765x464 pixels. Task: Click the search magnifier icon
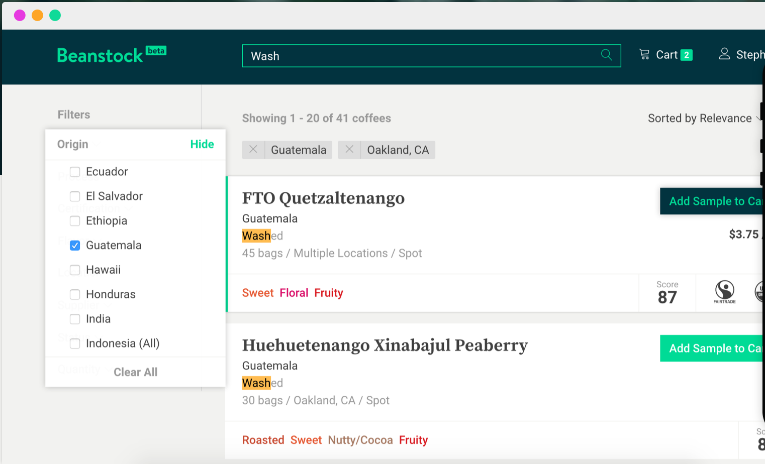click(x=606, y=55)
